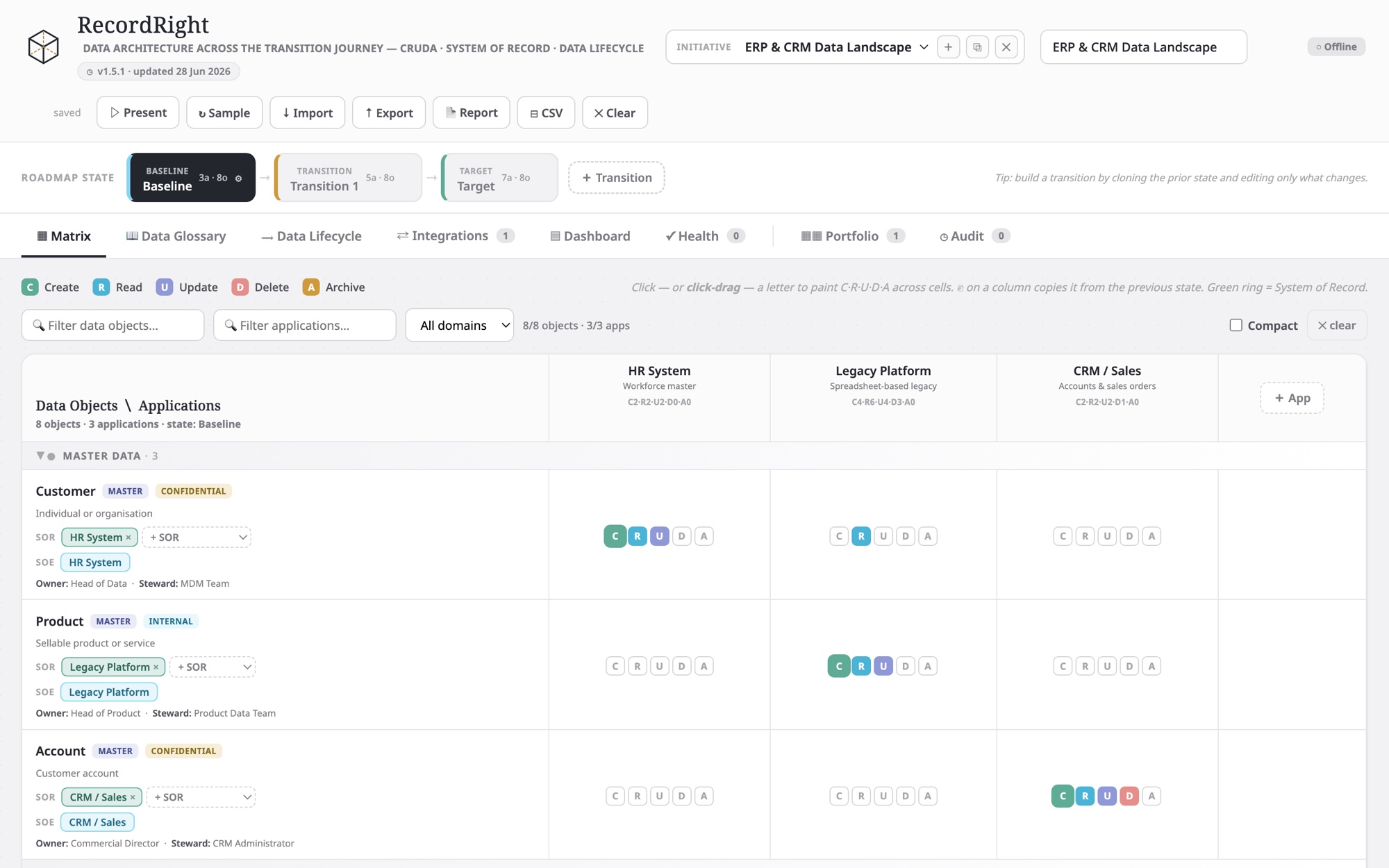Focus the Filter applications field

tap(305, 325)
